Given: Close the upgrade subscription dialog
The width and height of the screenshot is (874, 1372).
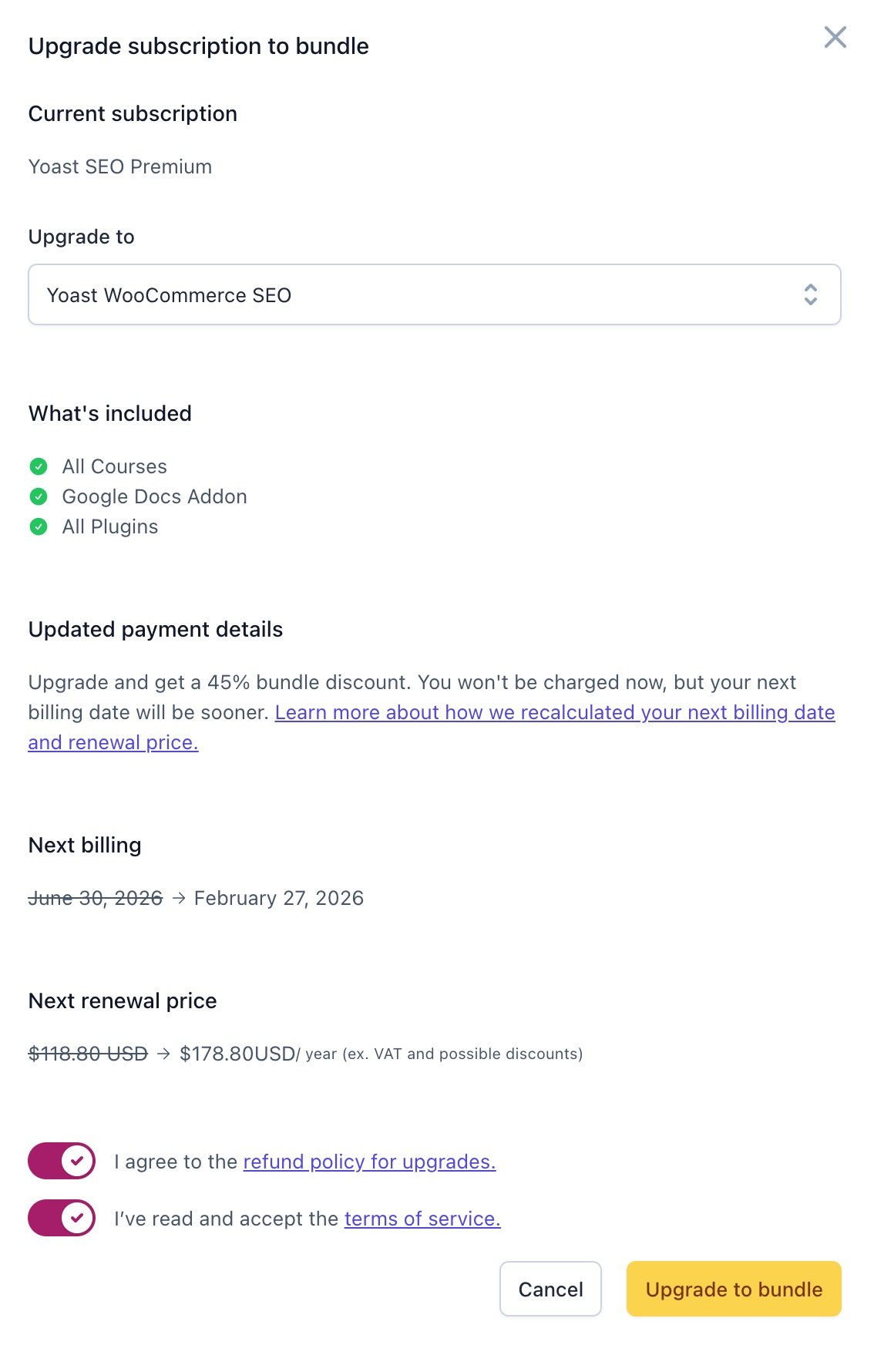Looking at the screenshot, I should click(x=835, y=37).
